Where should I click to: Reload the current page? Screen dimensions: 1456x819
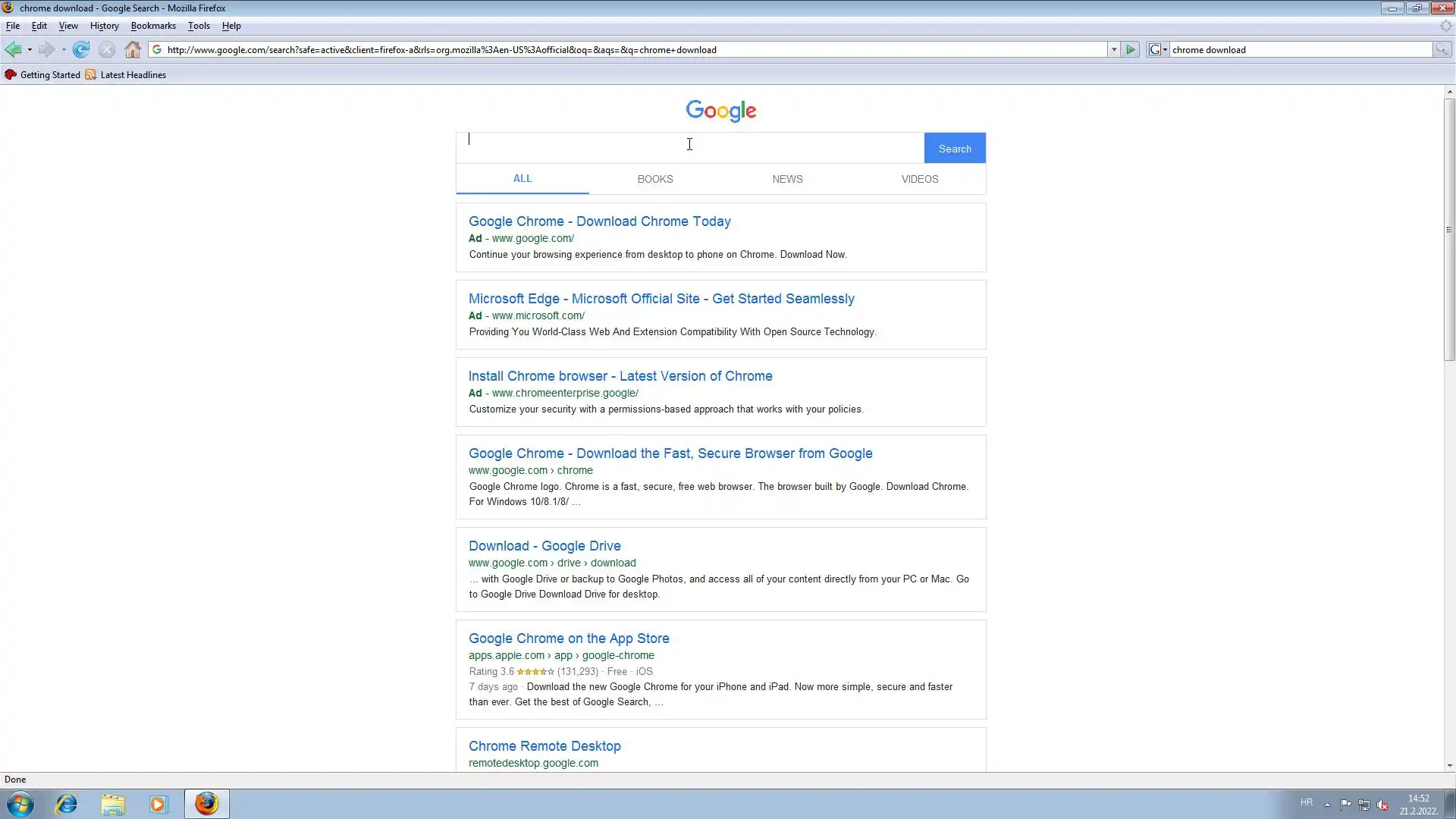pos(81,50)
